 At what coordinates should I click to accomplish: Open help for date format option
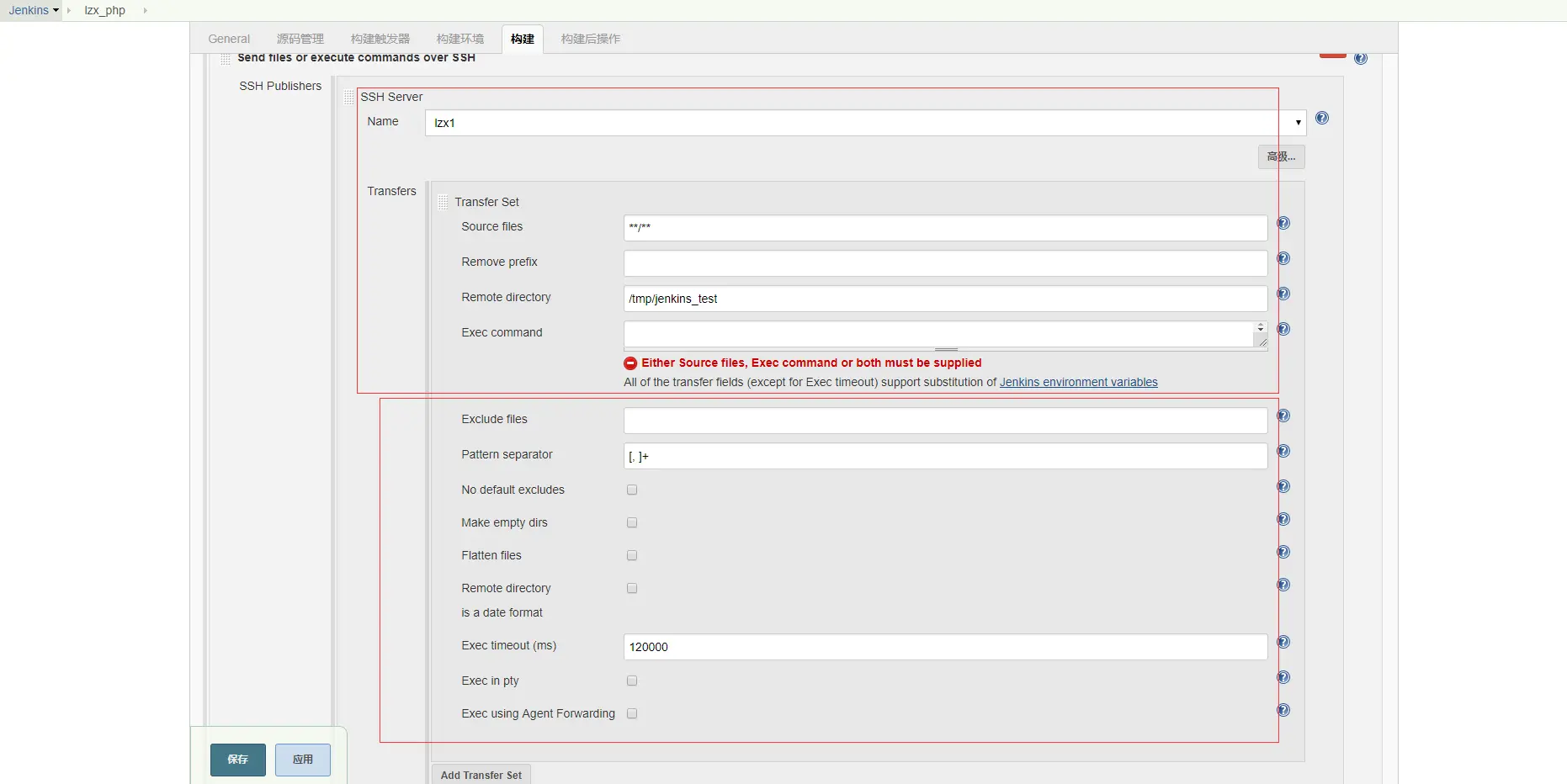pyautogui.click(x=1283, y=585)
